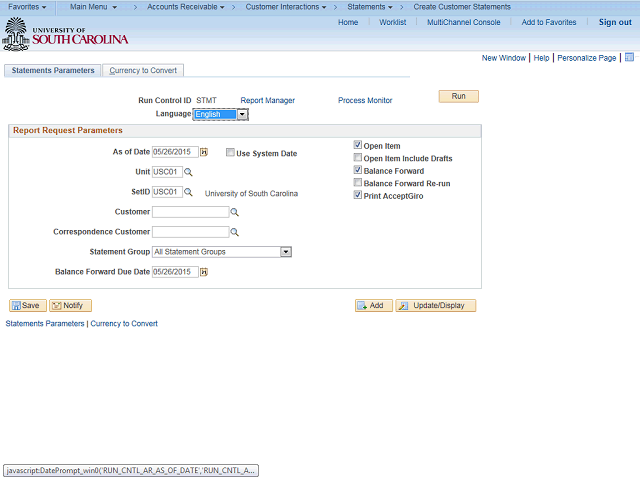Switch to the Statements Parameters tab
The image size is (640, 480).
pyautogui.click(x=53, y=71)
